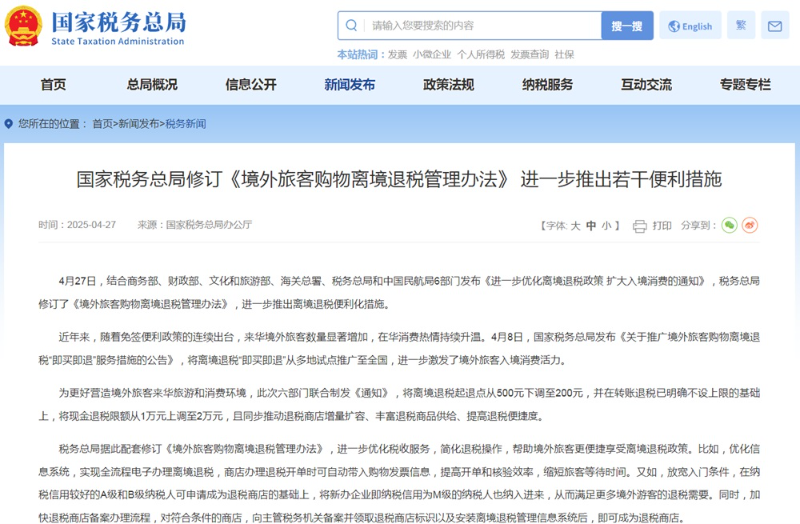Screen dimensions: 800x524
Task: Open the 首页 navigation menu
Action: point(53,85)
